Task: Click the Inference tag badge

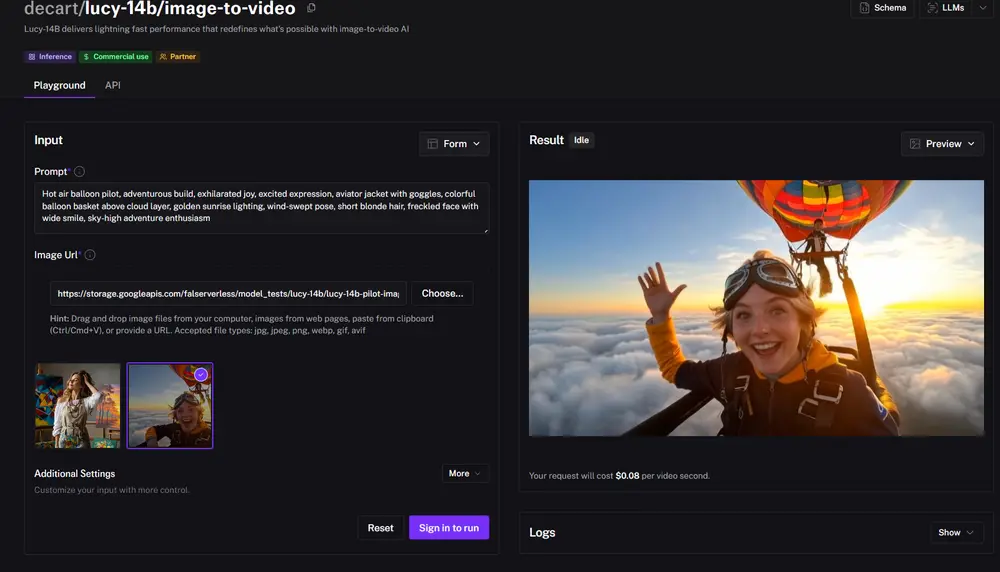Action: coord(50,57)
